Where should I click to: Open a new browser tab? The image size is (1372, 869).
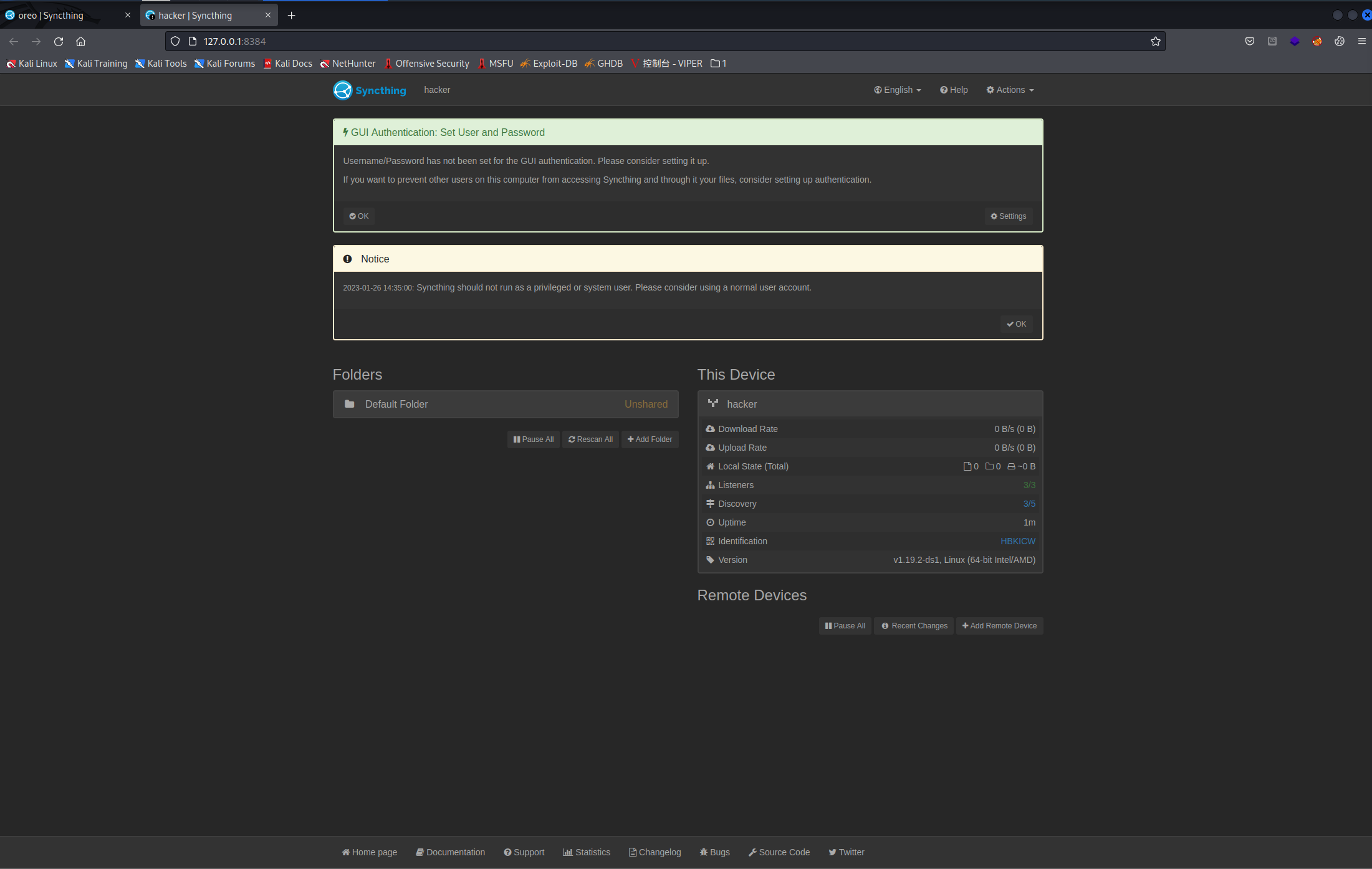tap(291, 16)
